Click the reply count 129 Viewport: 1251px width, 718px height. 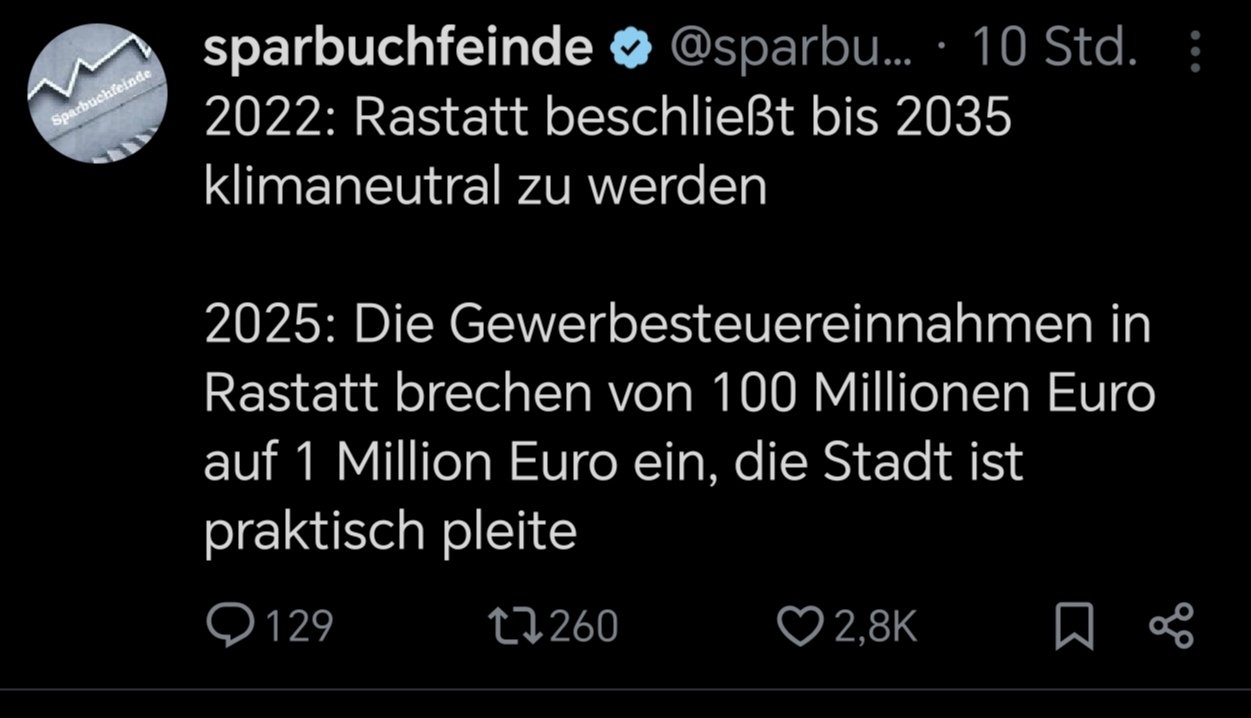pyautogui.click(x=297, y=626)
